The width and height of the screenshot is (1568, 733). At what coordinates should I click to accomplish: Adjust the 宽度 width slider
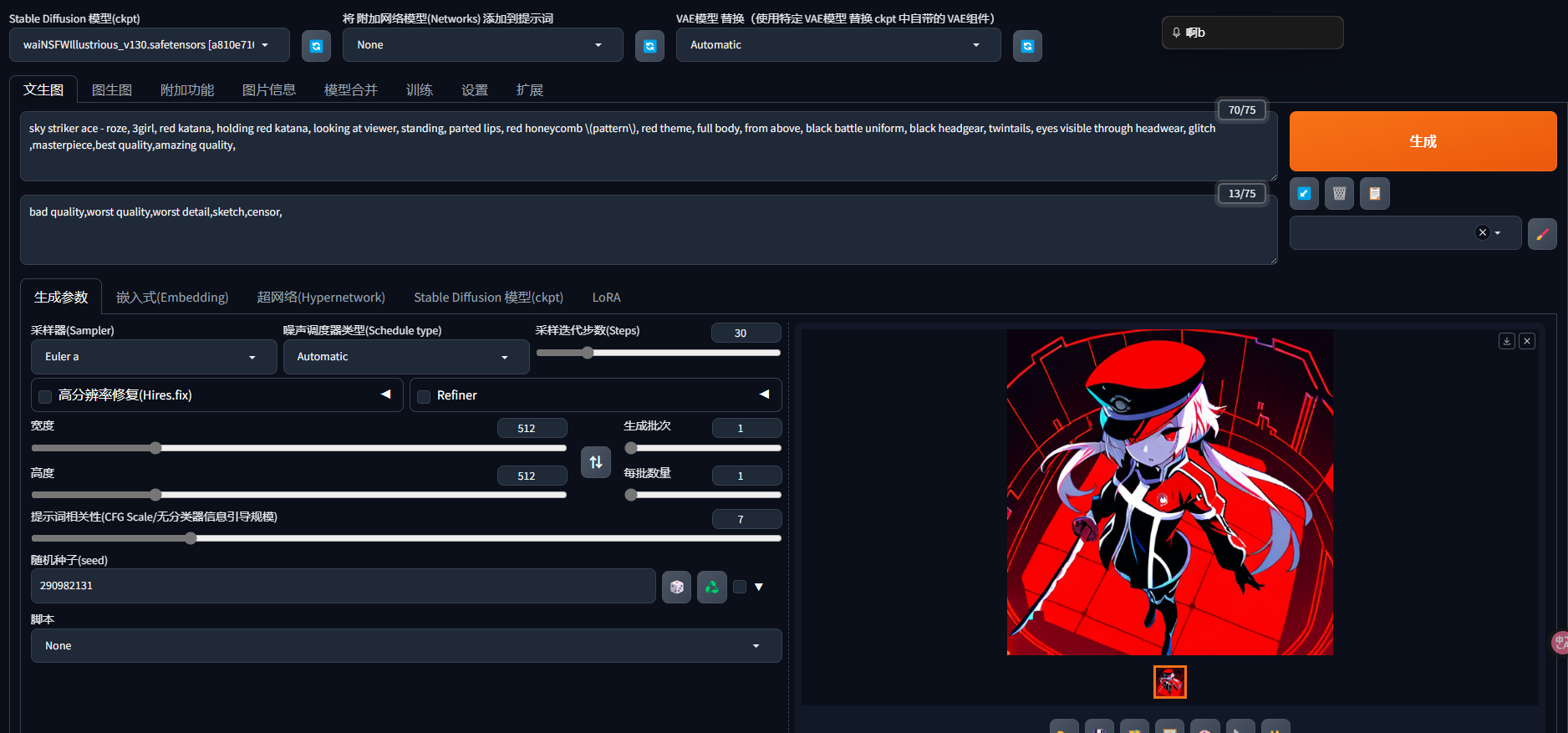click(299, 448)
